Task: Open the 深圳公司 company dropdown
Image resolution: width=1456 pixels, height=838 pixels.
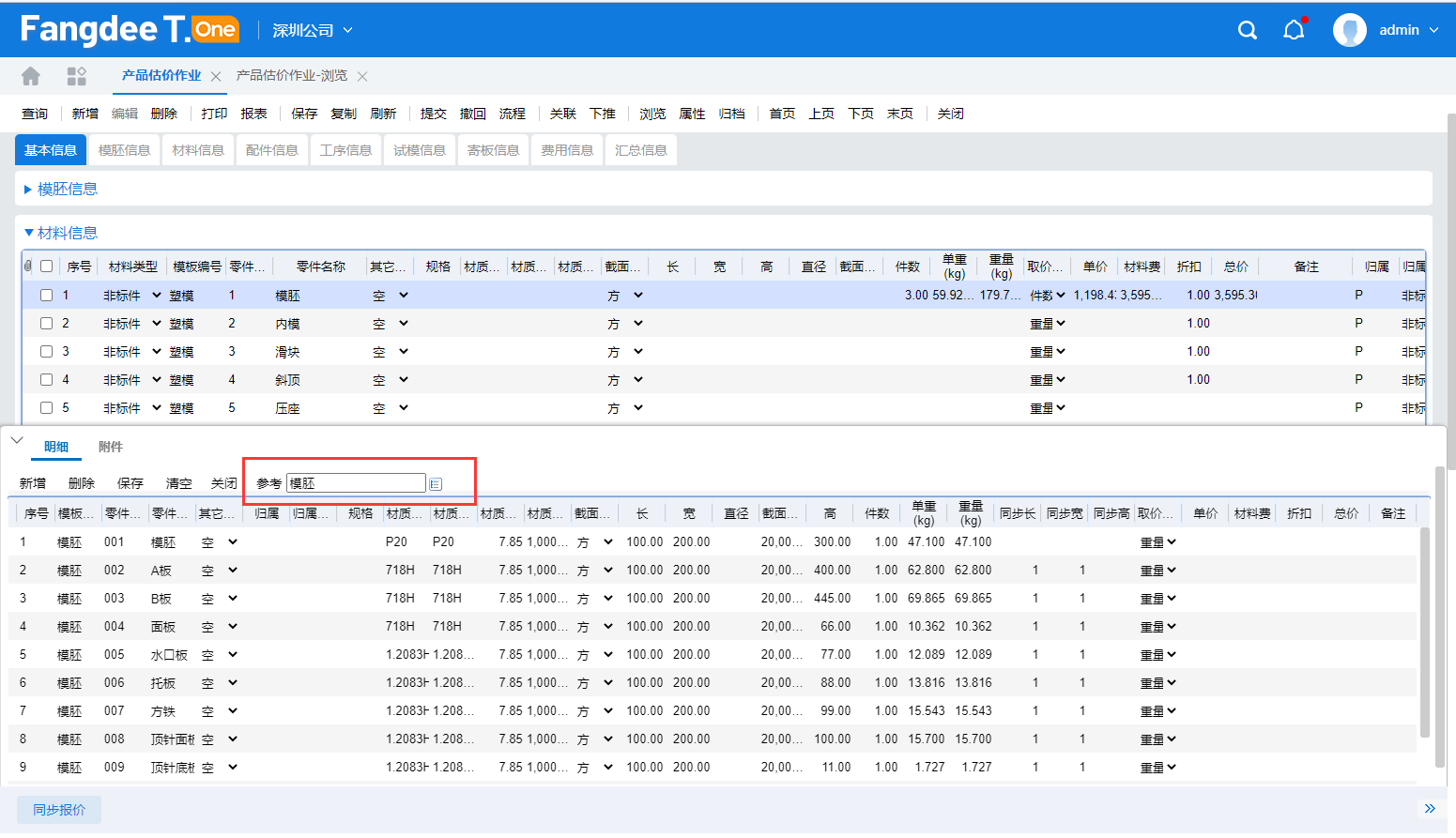Action: [312, 30]
